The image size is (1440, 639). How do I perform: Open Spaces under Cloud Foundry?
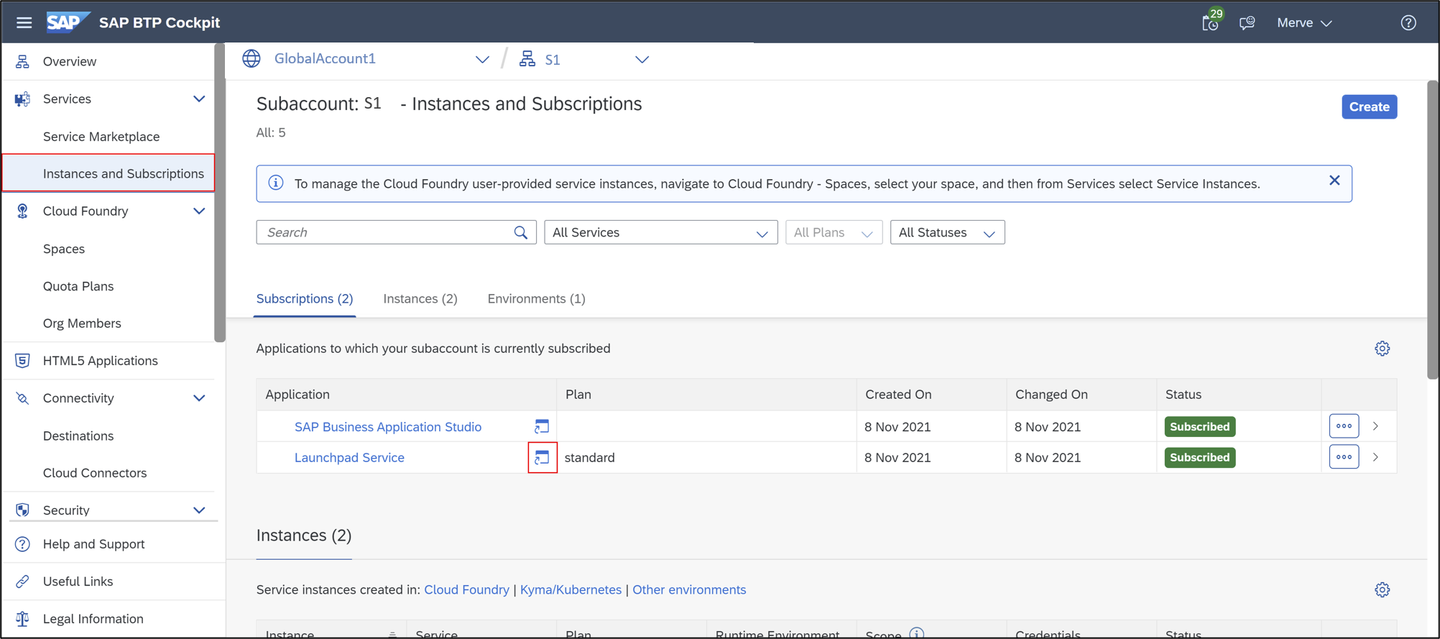[64, 249]
